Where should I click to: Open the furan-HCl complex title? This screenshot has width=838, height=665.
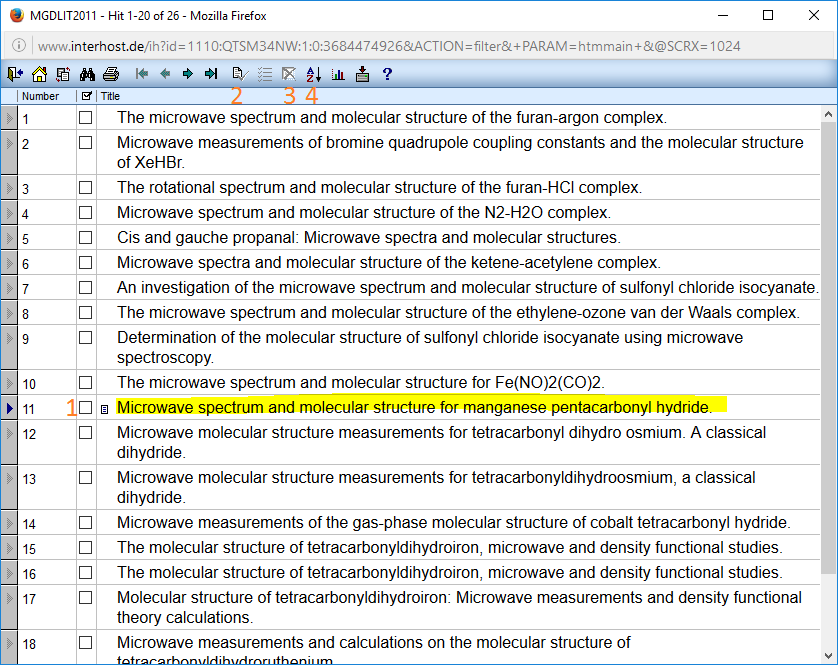(x=379, y=188)
